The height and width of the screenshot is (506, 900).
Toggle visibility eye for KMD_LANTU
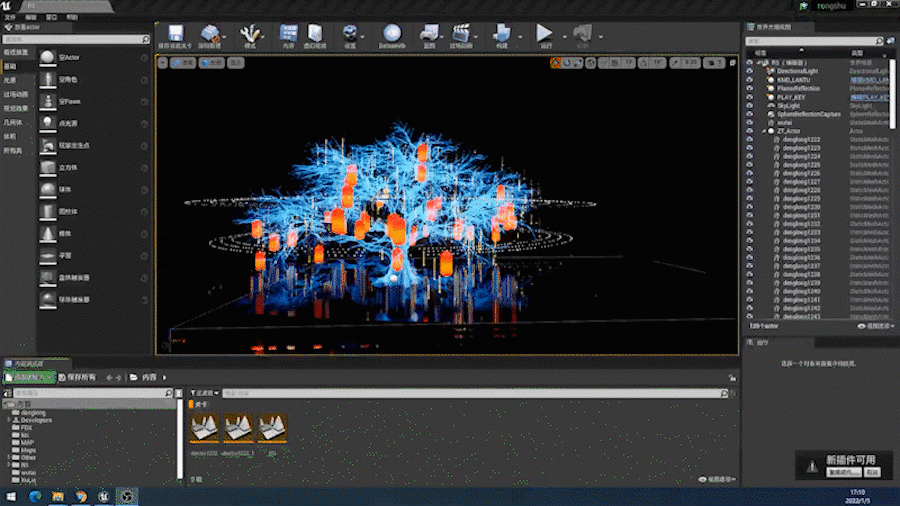pos(750,80)
